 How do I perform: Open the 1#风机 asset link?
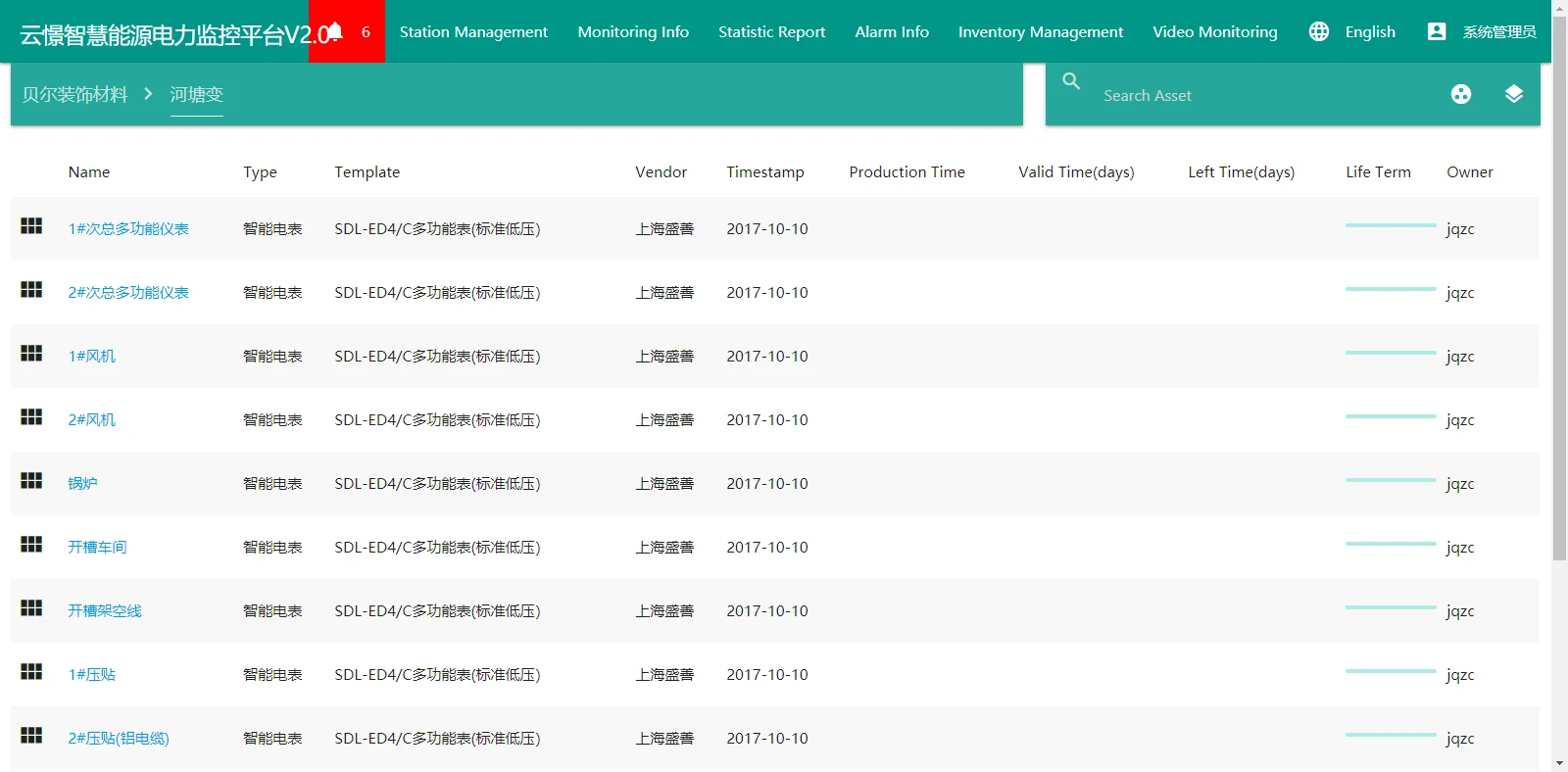[x=92, y=357]
